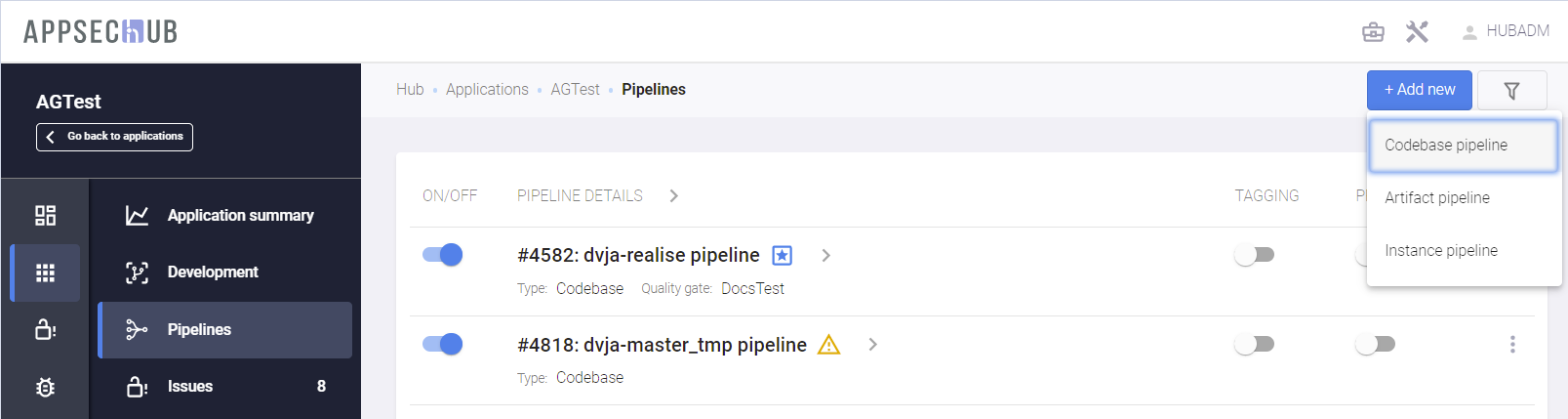Click Go back to applications button
The width and height of the screenshot is (1568, 419).
pyautogui.click(x=115, y=137)
